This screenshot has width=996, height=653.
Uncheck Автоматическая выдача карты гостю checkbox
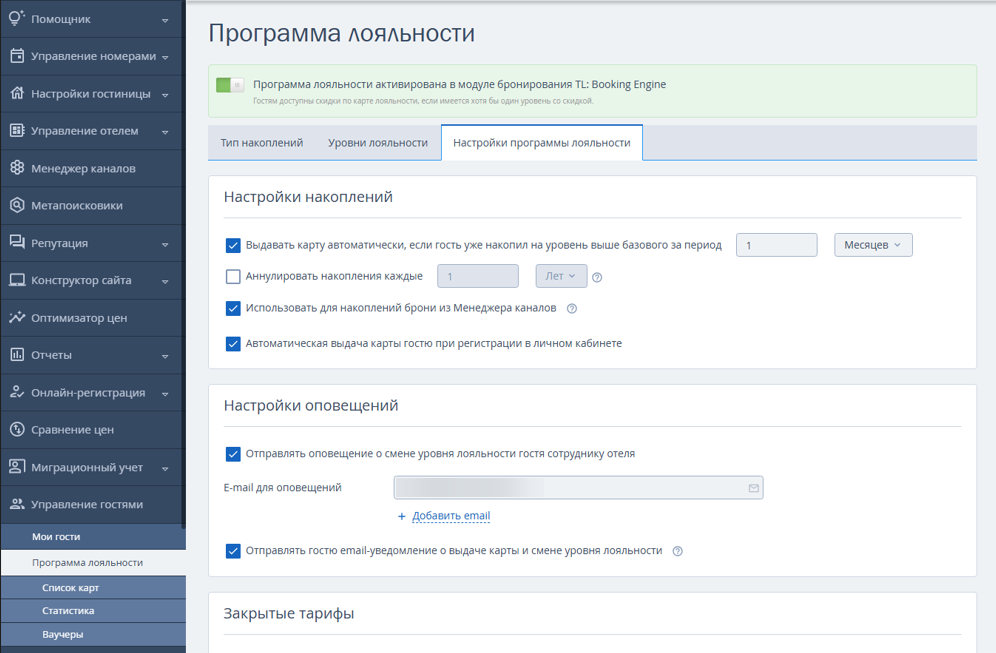[x=233, y=344]
